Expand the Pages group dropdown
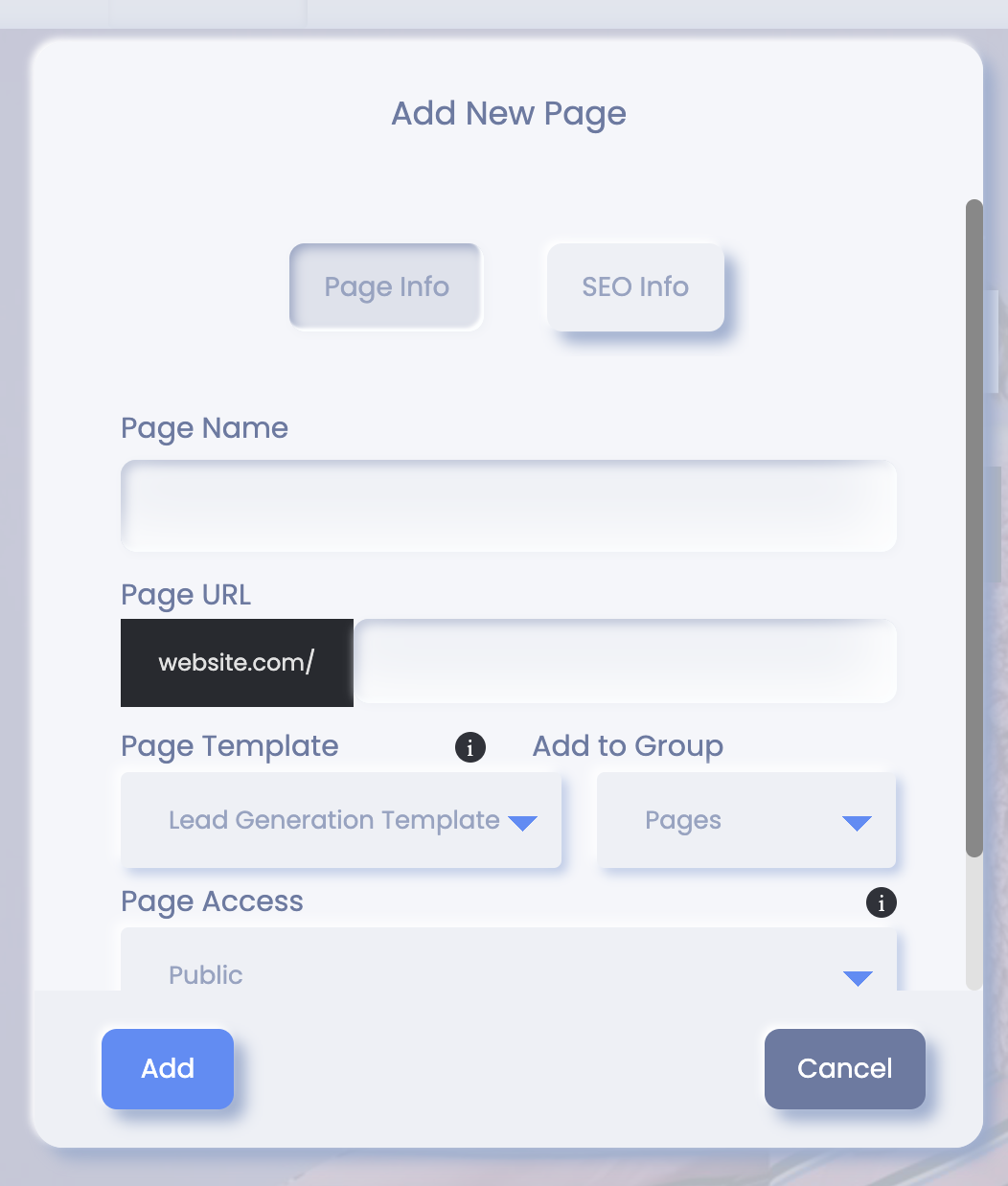 coord(746,820)
